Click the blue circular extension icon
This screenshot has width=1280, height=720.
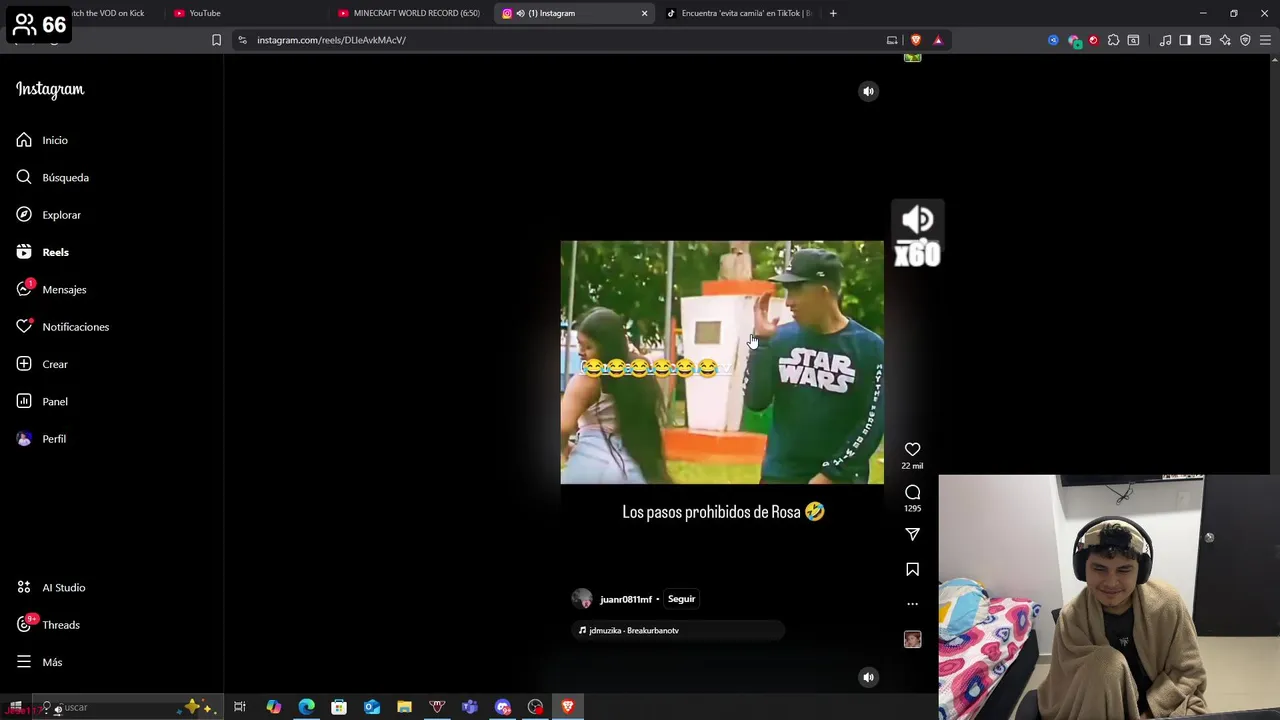tap(1053, 40)
